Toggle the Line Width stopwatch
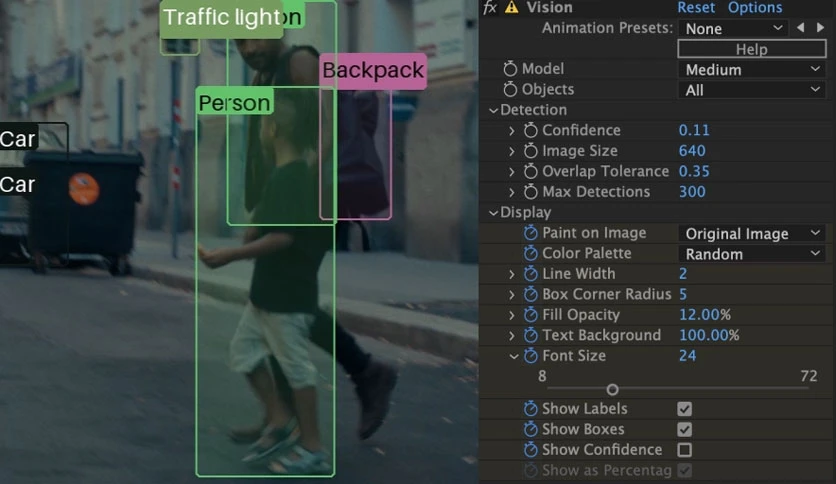This screenshot has height=484, width=836. click(x=530, y=274)
